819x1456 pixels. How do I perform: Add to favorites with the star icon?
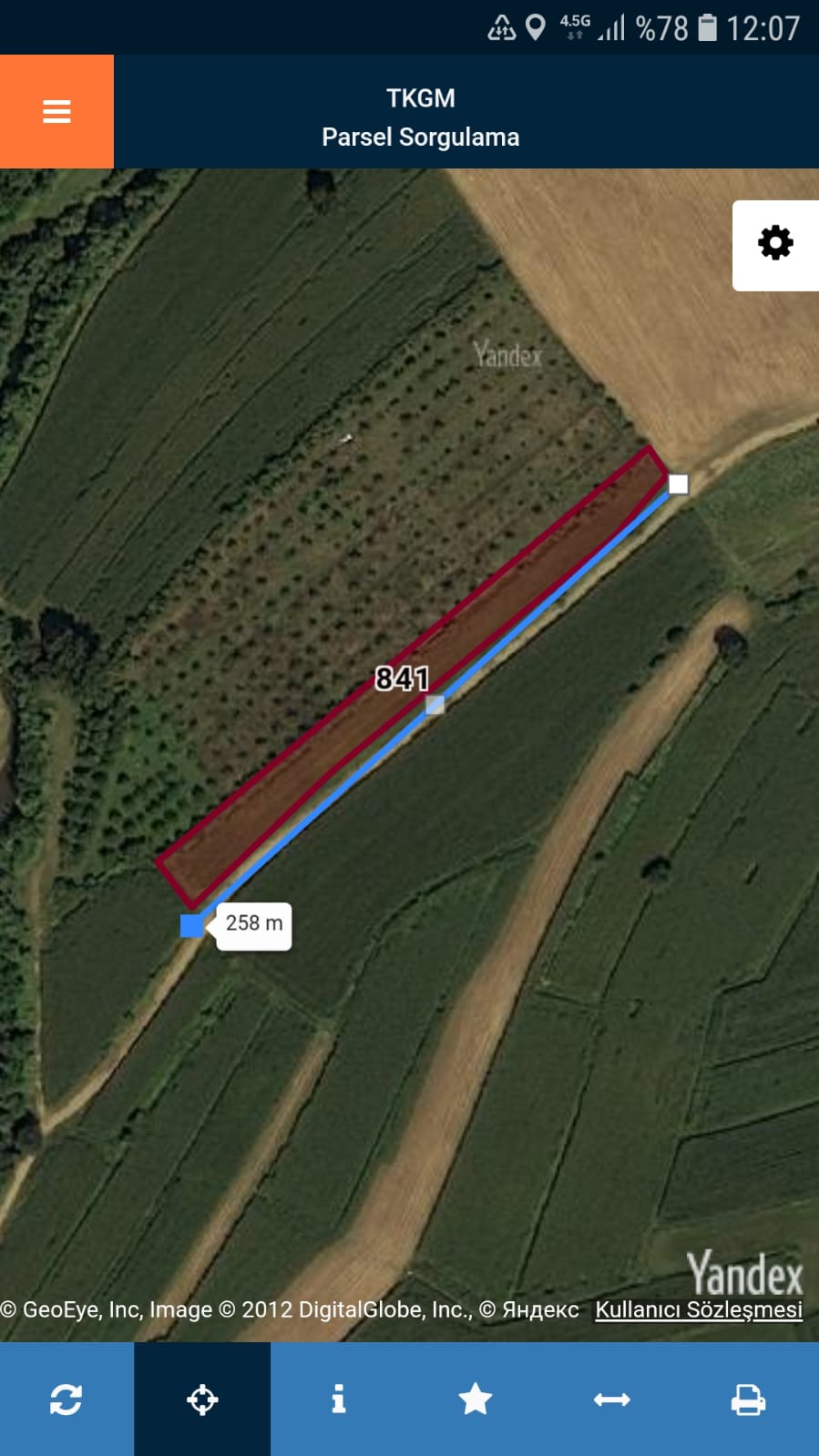coord(476,1399)
